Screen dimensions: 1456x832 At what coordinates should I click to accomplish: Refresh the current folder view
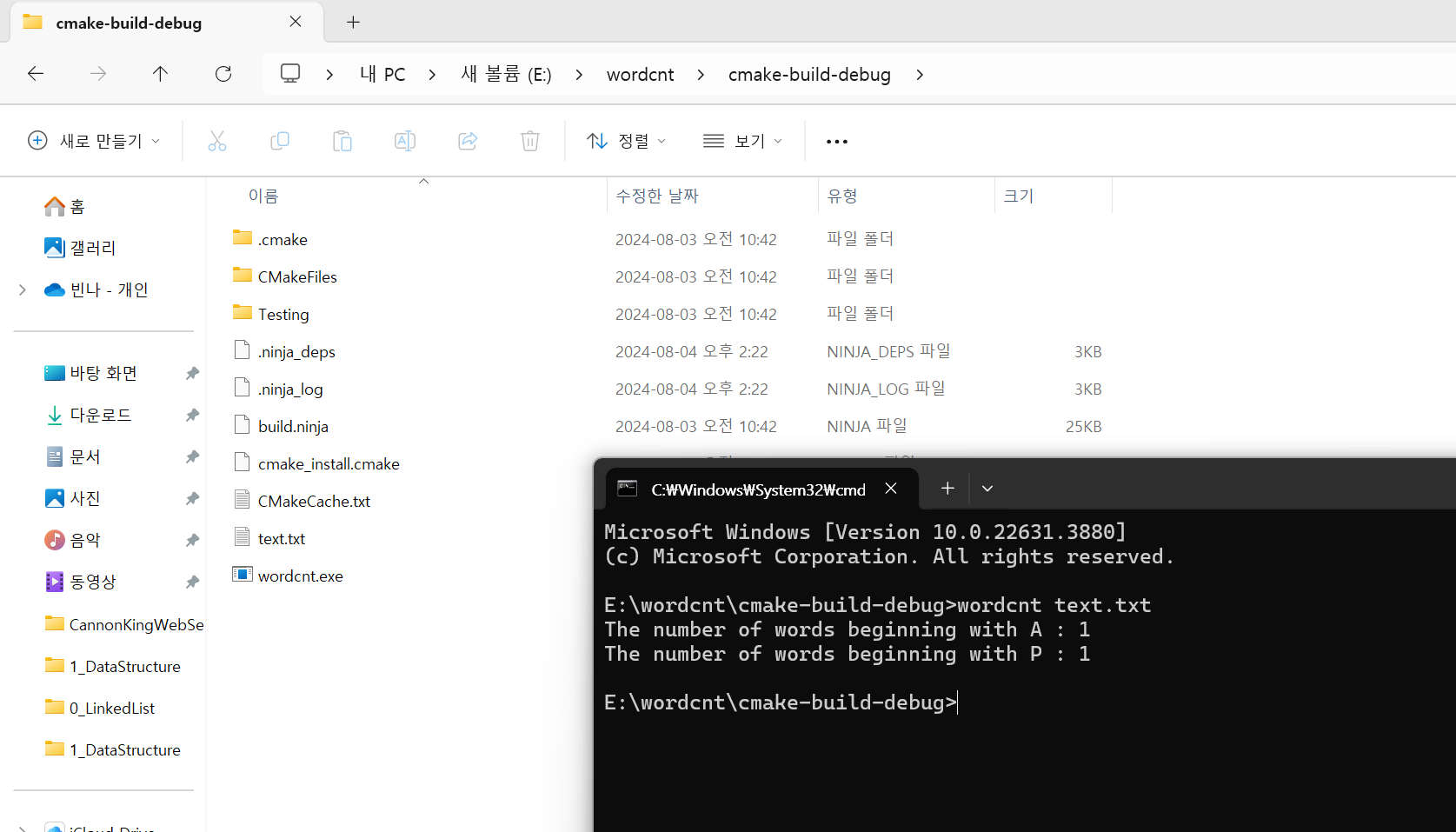pos(223,74)
